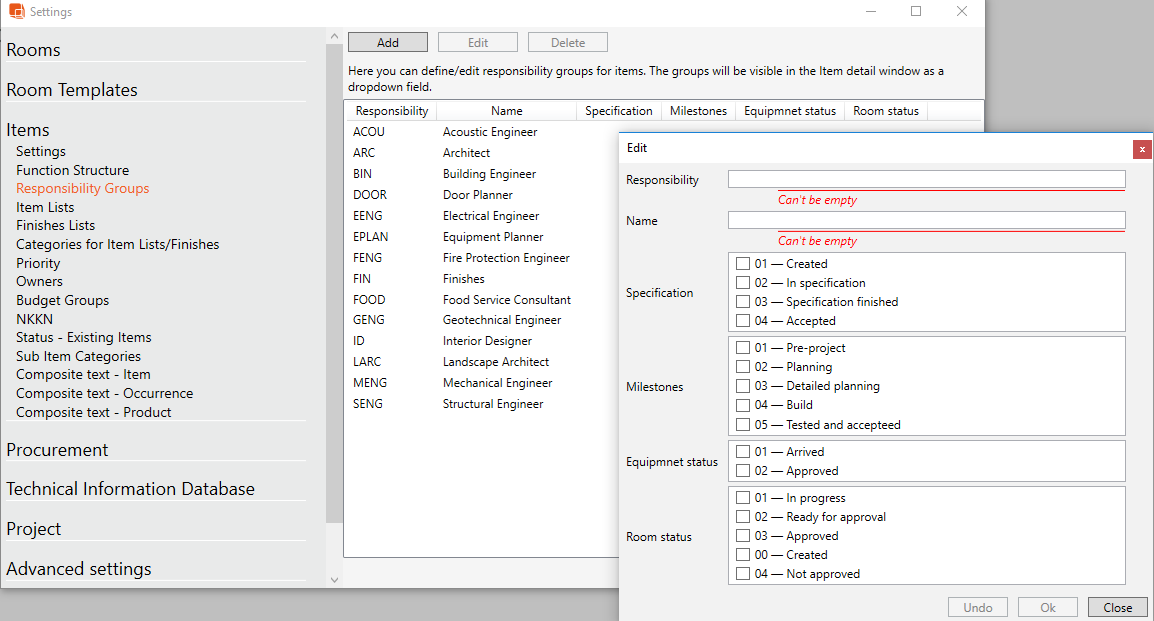Expand the Rooms settings section
The width and height of the screenshot is (1154, 621).
pos(33,50)
